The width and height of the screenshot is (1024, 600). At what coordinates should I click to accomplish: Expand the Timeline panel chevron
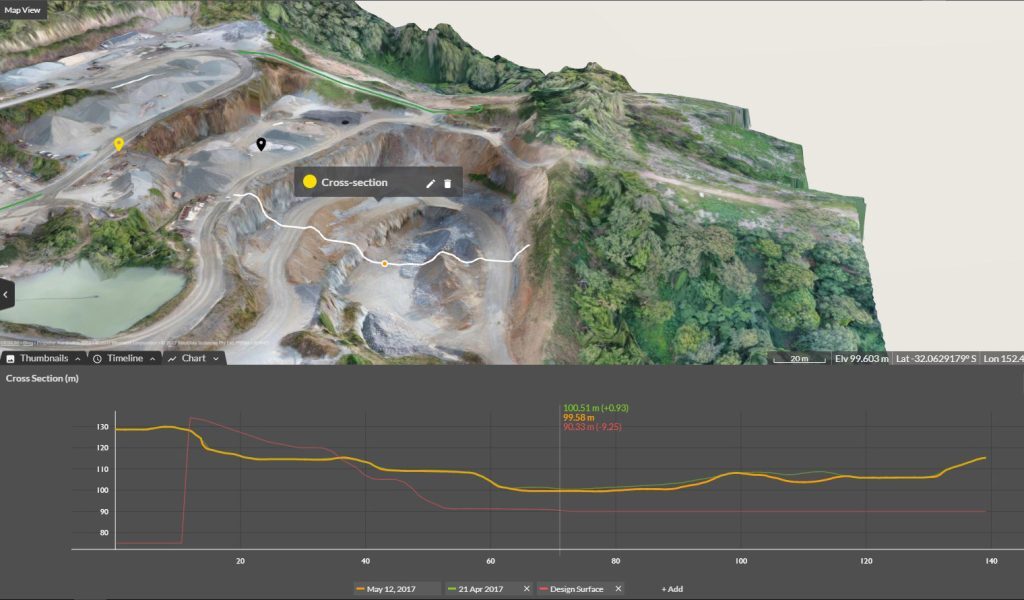(x=153, y=358)
